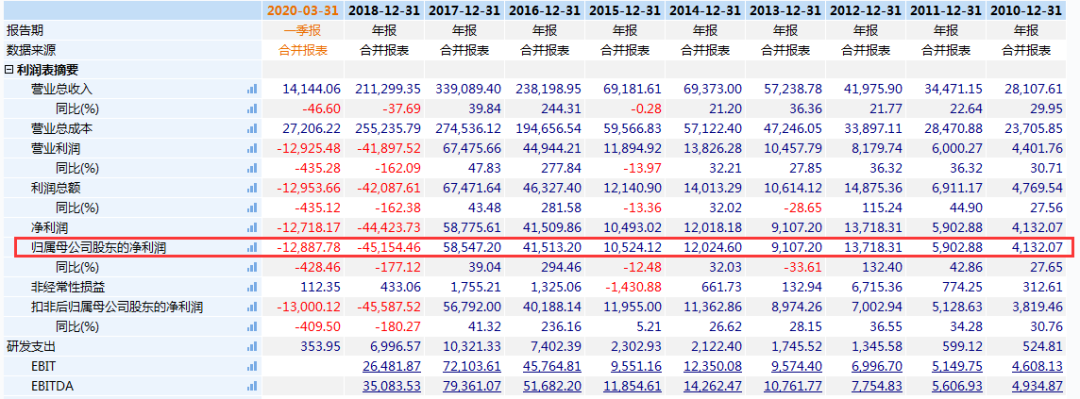Click operating profit cell -12,925.48
The height and width of the screenshot is (399, 1080).
(x=309, y=148)
